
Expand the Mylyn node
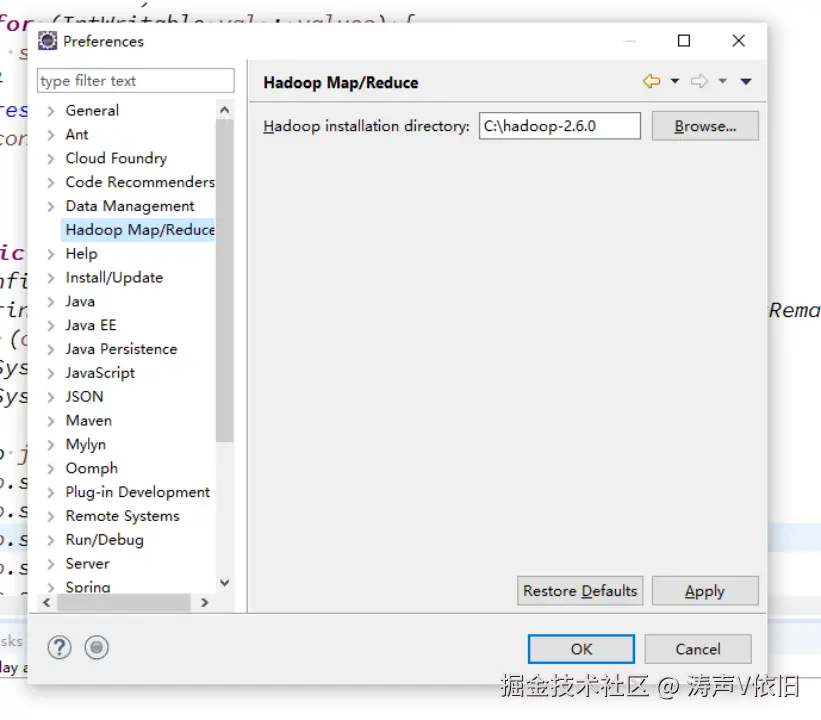click(50, 445)
